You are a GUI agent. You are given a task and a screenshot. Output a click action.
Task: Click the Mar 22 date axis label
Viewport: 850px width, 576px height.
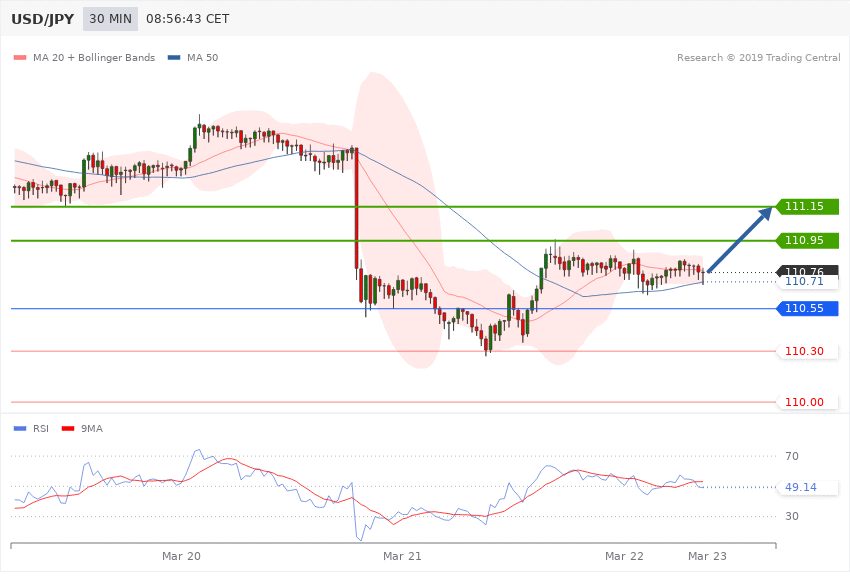pyautogui.click(x=624, y=556)
